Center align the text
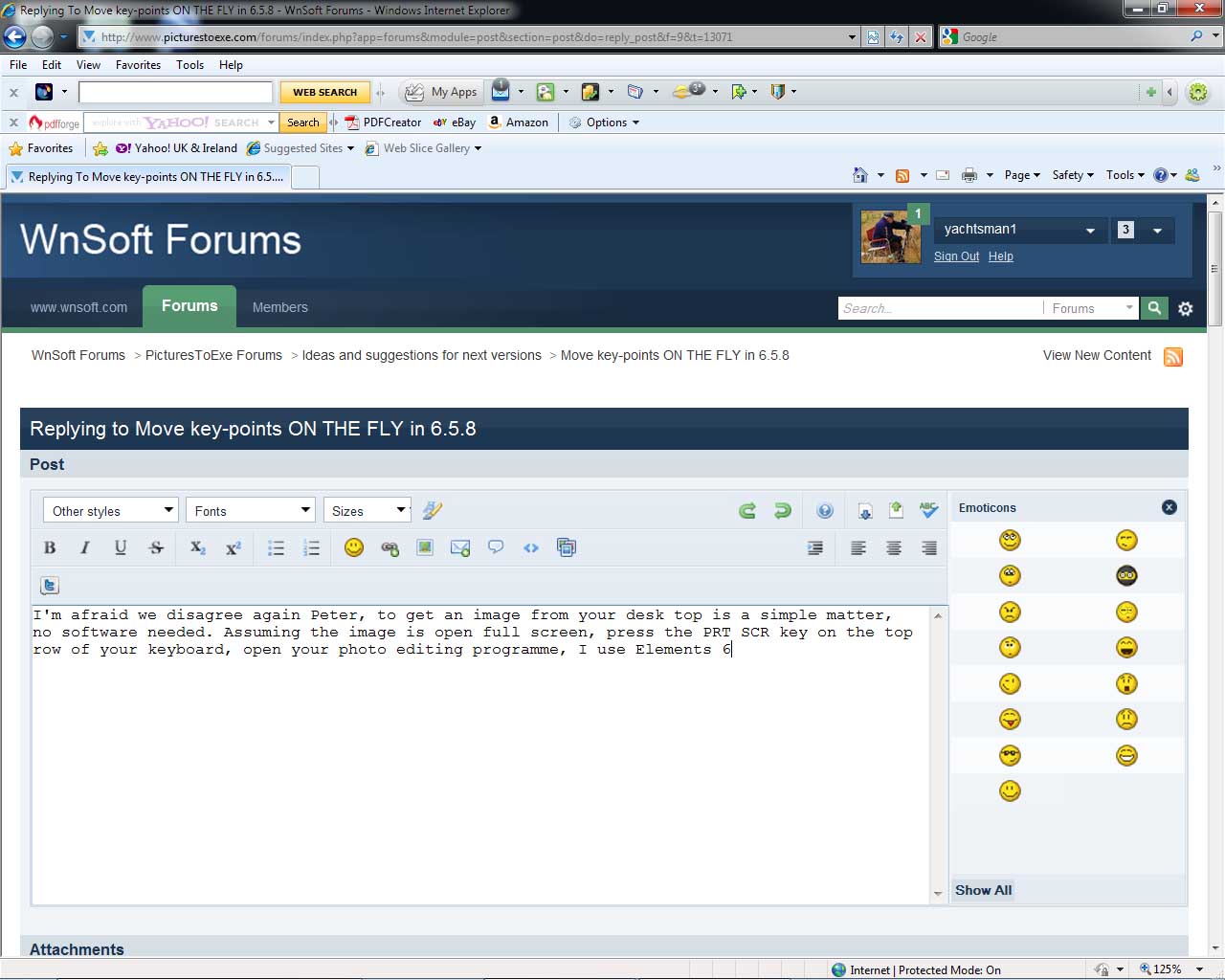 tap(894, 548)
